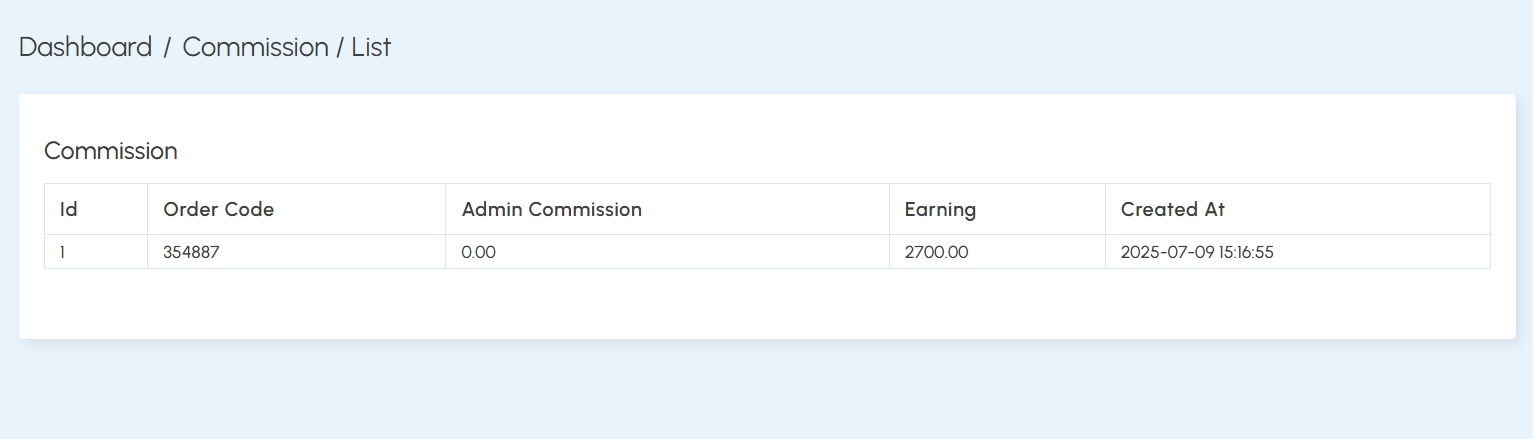
Task: Click the Commission card heading
Action: 111,151
